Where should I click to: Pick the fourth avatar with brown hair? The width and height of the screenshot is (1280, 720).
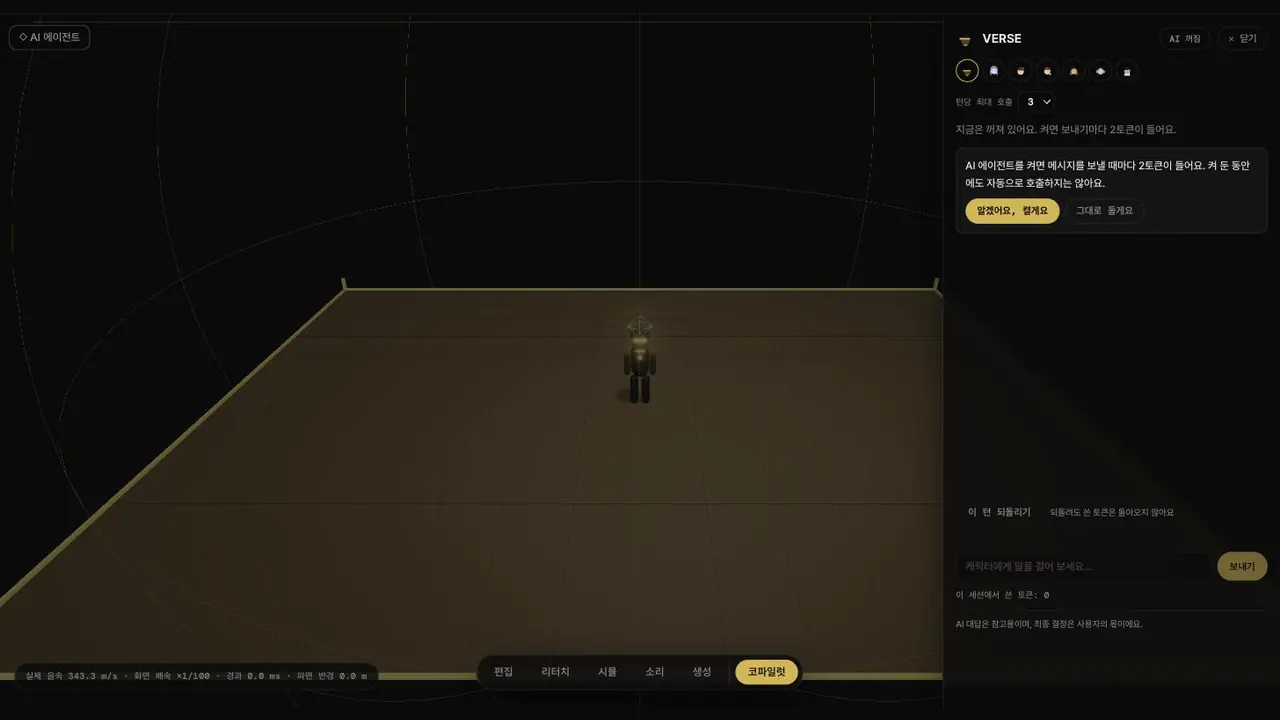coord(1047,71)
